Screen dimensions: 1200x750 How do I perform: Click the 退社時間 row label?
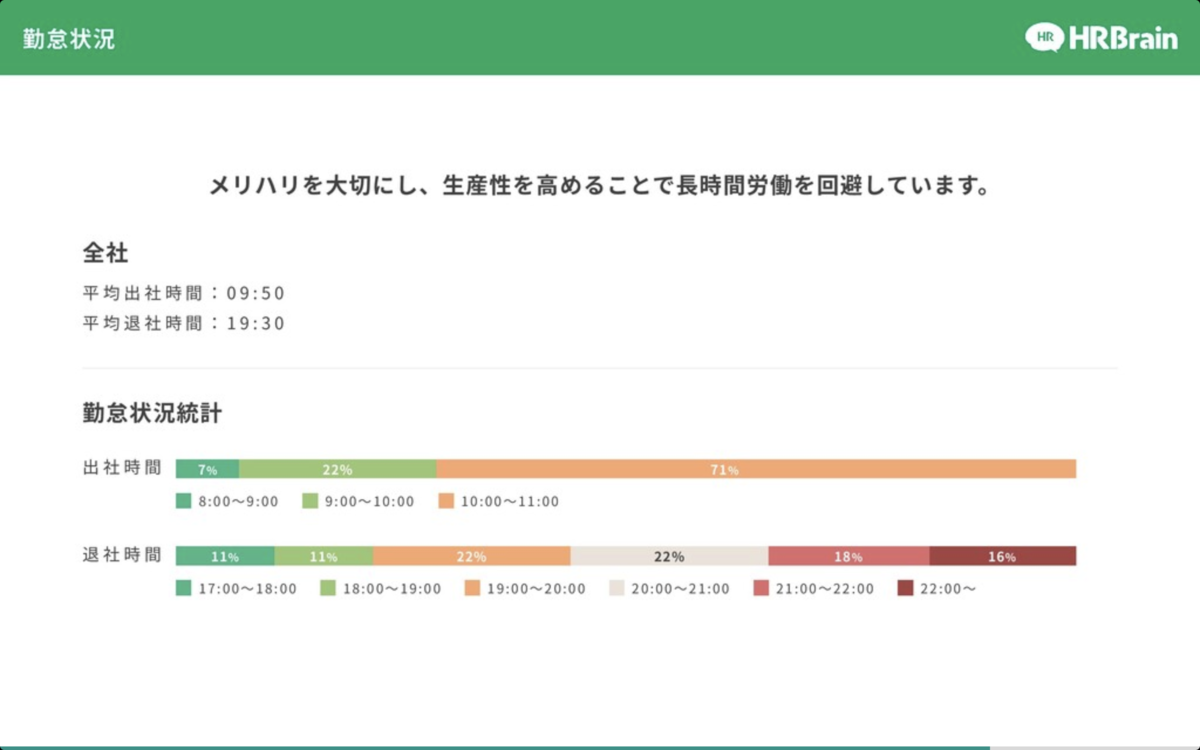[122, 554]
